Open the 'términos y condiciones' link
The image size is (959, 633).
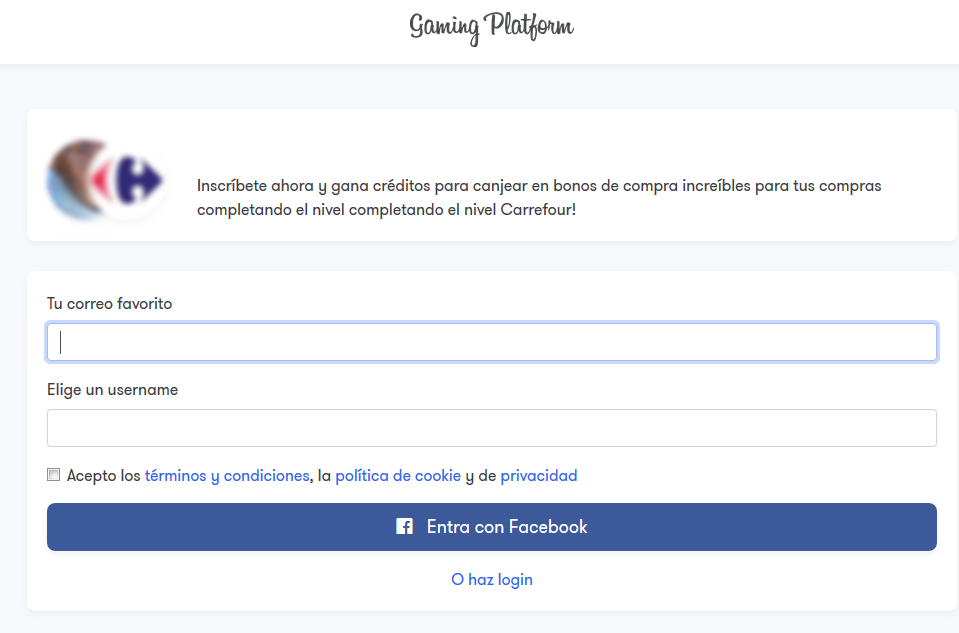[227, 476]
